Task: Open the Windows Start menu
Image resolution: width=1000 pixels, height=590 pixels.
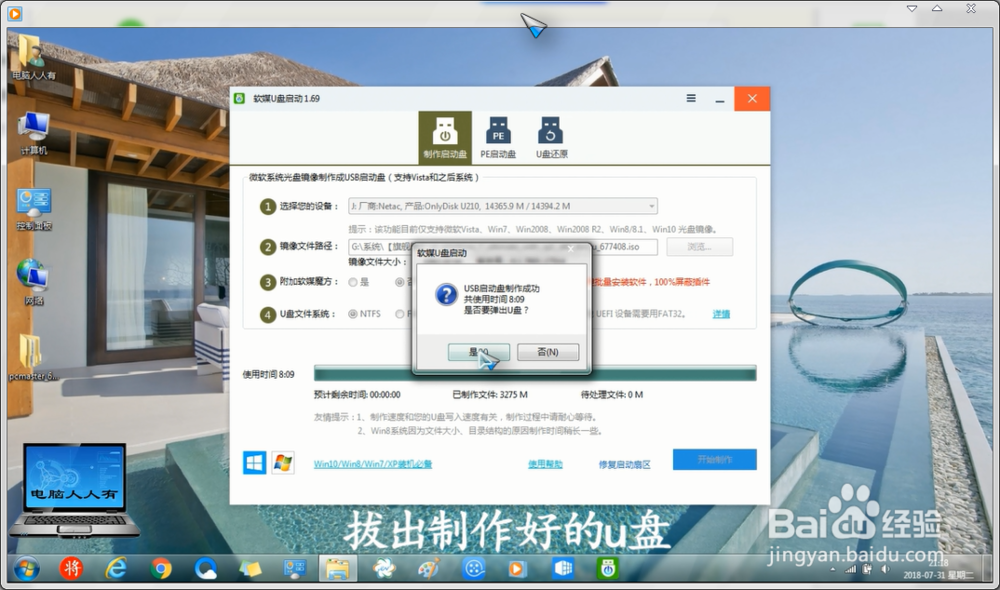Action: [x=26, y=568]
